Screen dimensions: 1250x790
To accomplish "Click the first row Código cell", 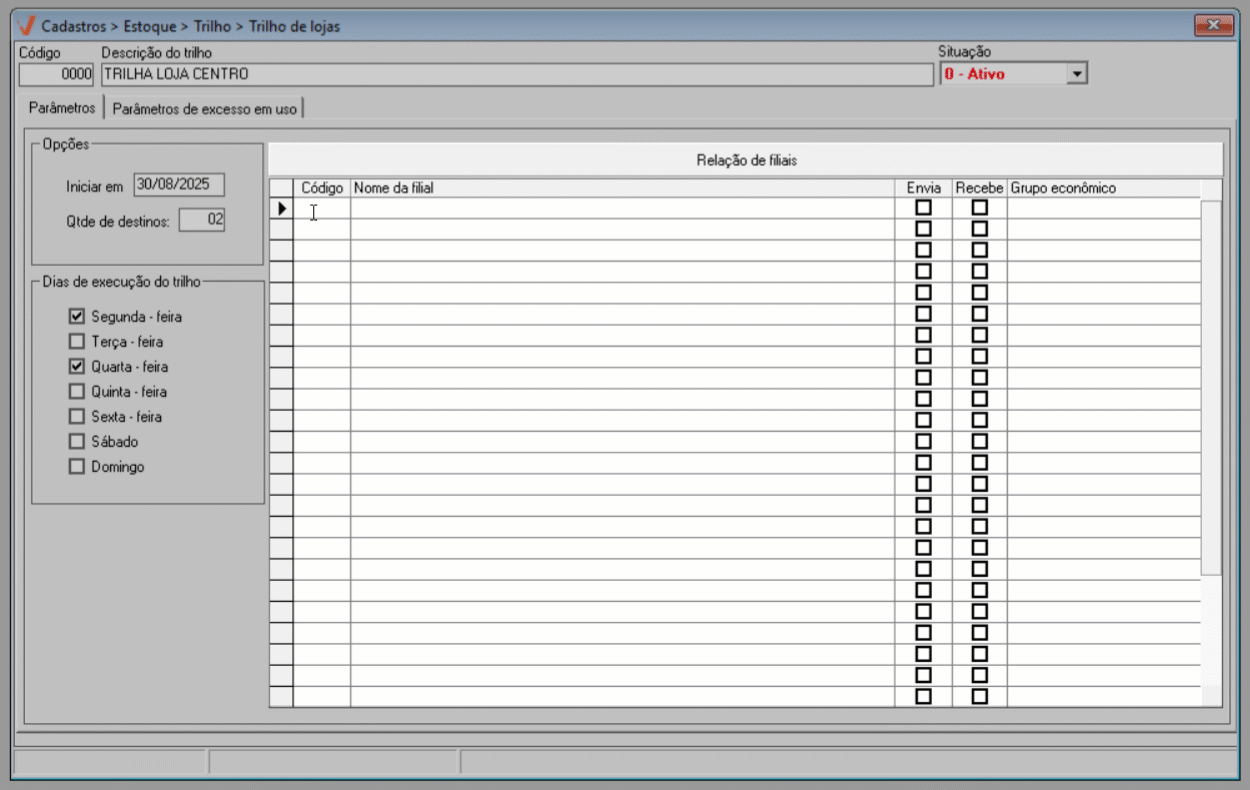I will 322,208.
